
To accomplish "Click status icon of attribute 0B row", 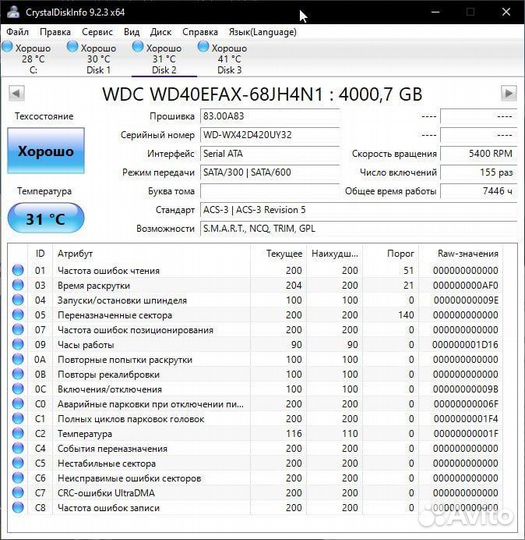I will coord(18,374).
